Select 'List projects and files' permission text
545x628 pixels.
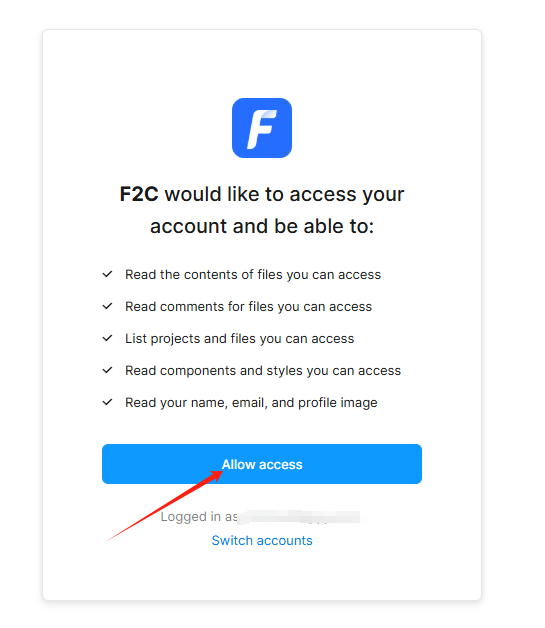(239, 339)
